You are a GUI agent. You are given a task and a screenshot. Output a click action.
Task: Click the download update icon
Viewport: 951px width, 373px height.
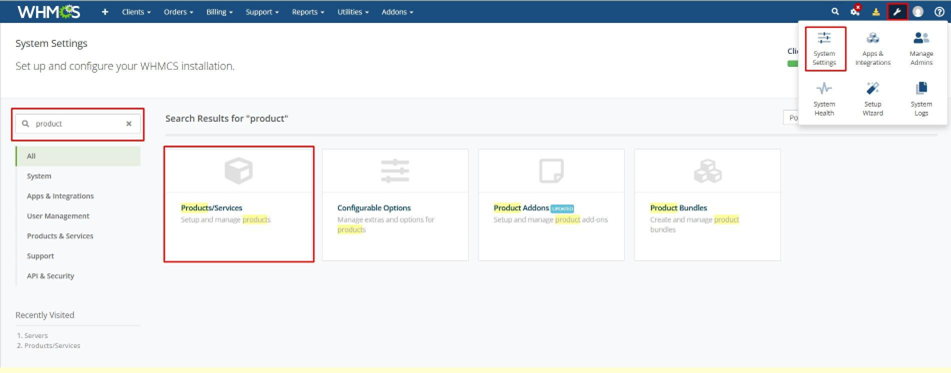pyautogui.click(x=876, y=12)
